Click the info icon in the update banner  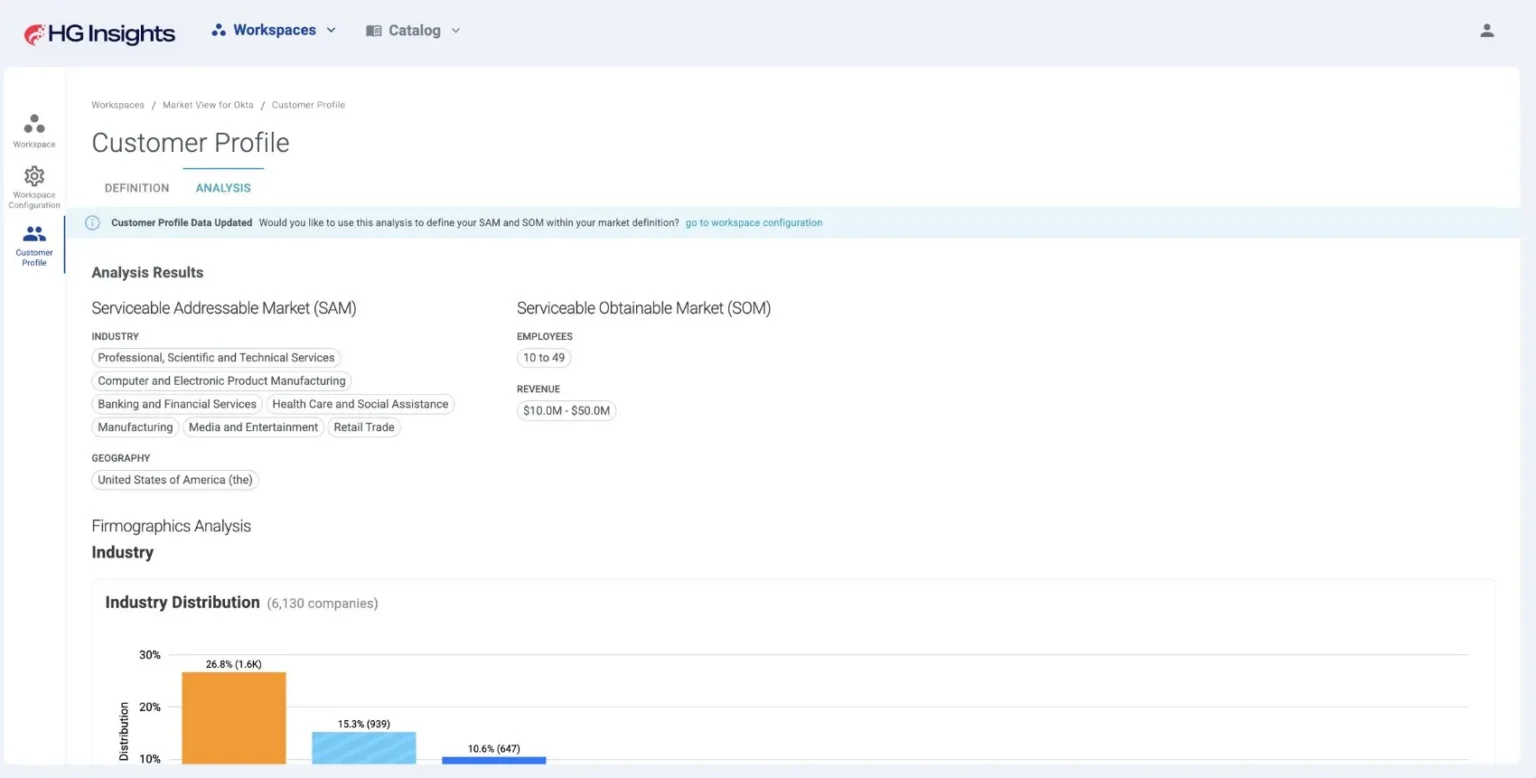click(x=93, y=223)
